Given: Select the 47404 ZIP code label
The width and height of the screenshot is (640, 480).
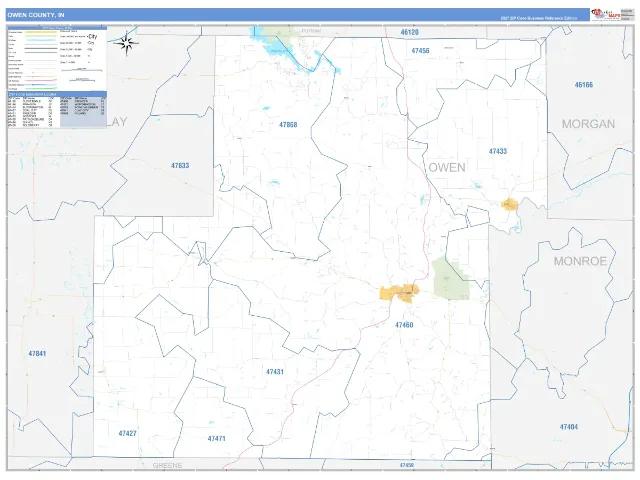Looking at the screenshot, I should click(569, 427).
